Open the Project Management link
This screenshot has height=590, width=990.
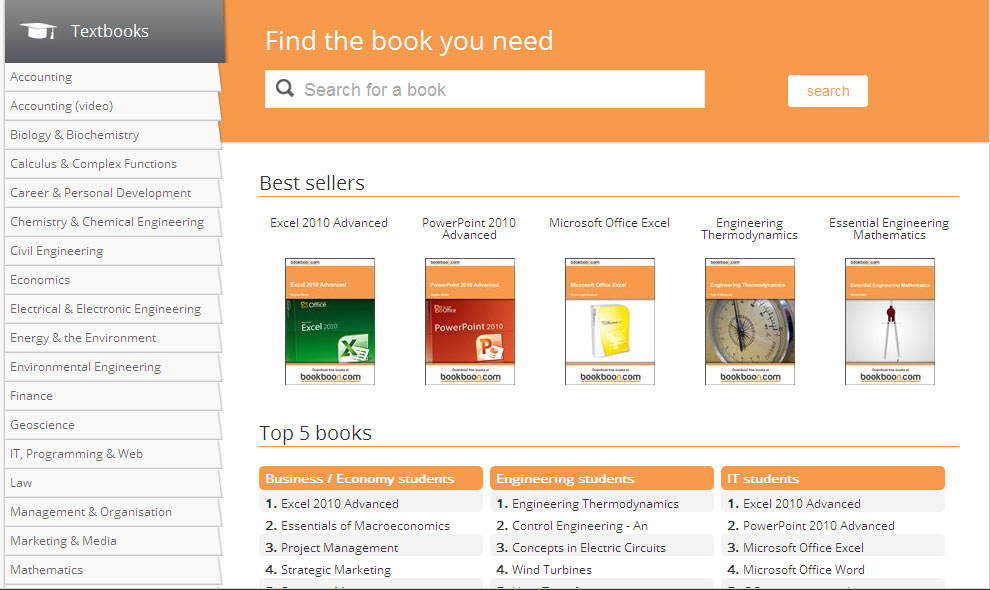[x=339, y=548]
